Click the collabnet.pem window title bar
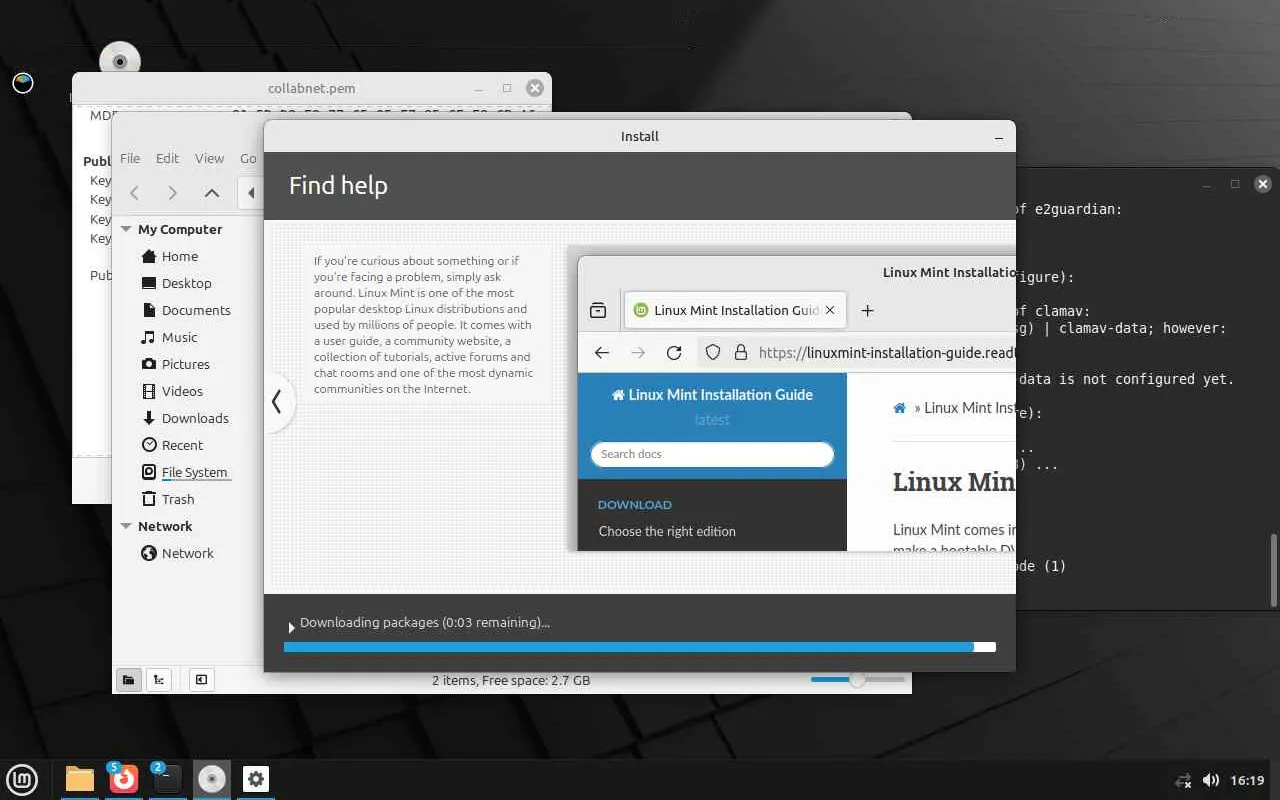This screenshot has height=800, width=1280. click(x=311, y=88)
